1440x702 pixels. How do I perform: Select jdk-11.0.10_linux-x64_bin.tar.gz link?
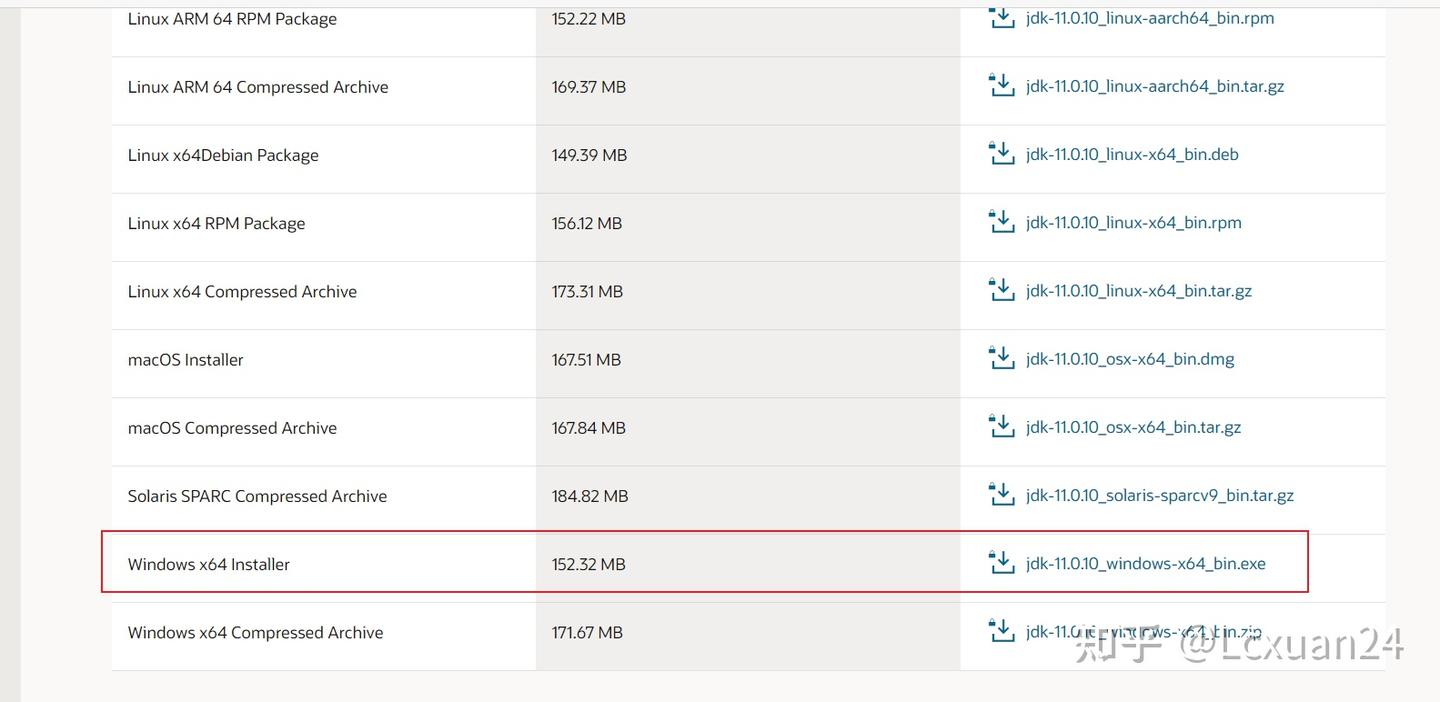click(1138, 291)
